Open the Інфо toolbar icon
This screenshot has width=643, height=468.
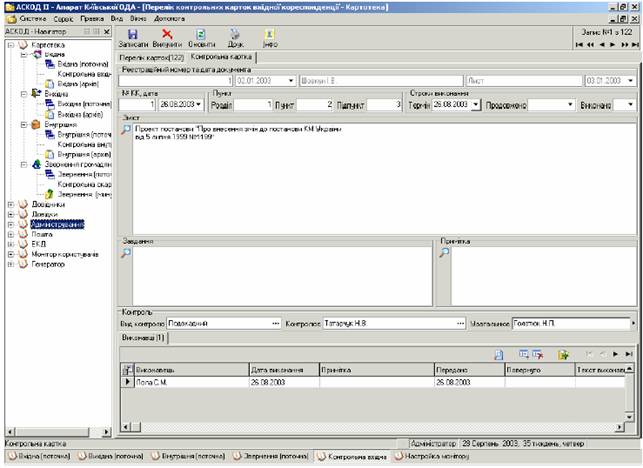[270, 34]
